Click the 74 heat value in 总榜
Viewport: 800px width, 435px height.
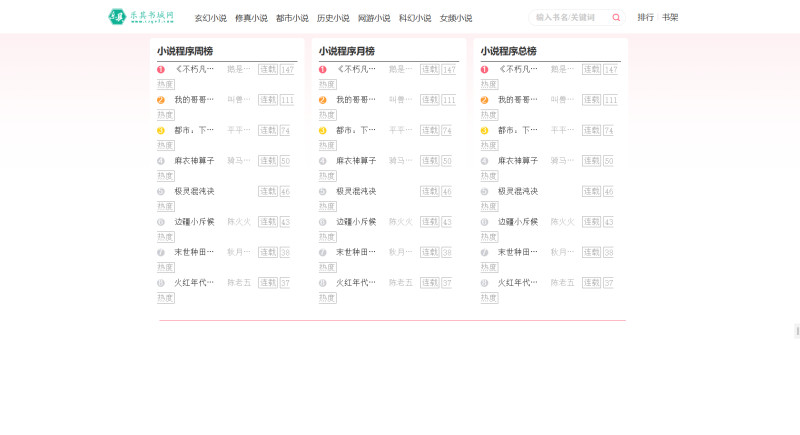608,131
